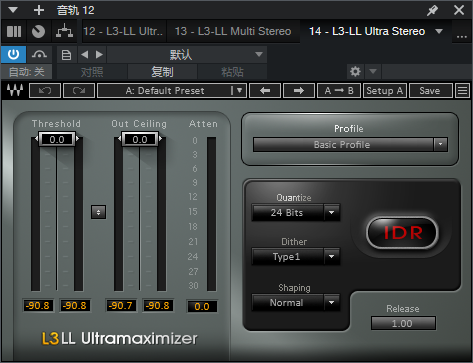Click the Shaping Normal field
473x363 pixels.
click(x=287, y=302)
